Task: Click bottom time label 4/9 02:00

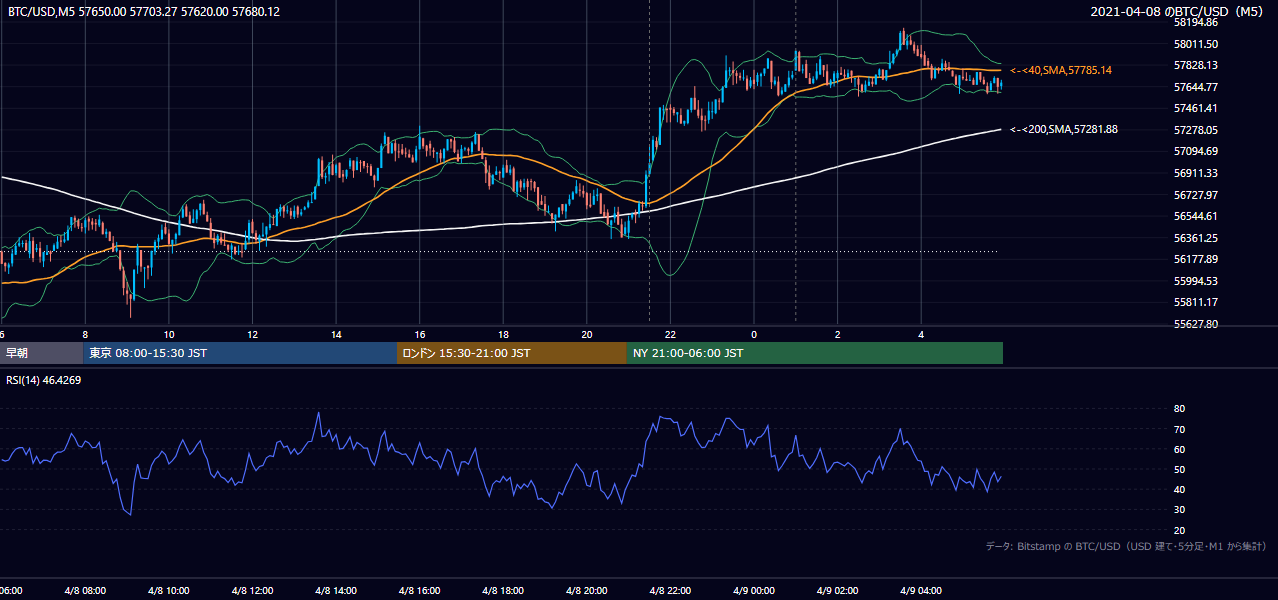Action: 838,591
